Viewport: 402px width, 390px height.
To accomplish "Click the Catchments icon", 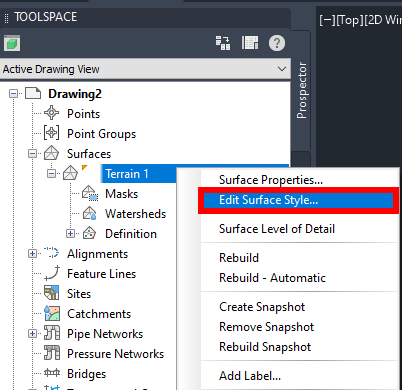I will click(x=52, y=313).
